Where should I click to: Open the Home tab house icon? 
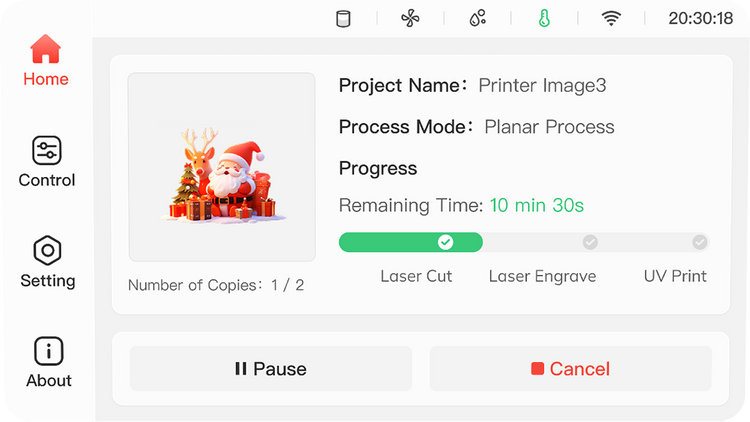(x=45, y=49)
